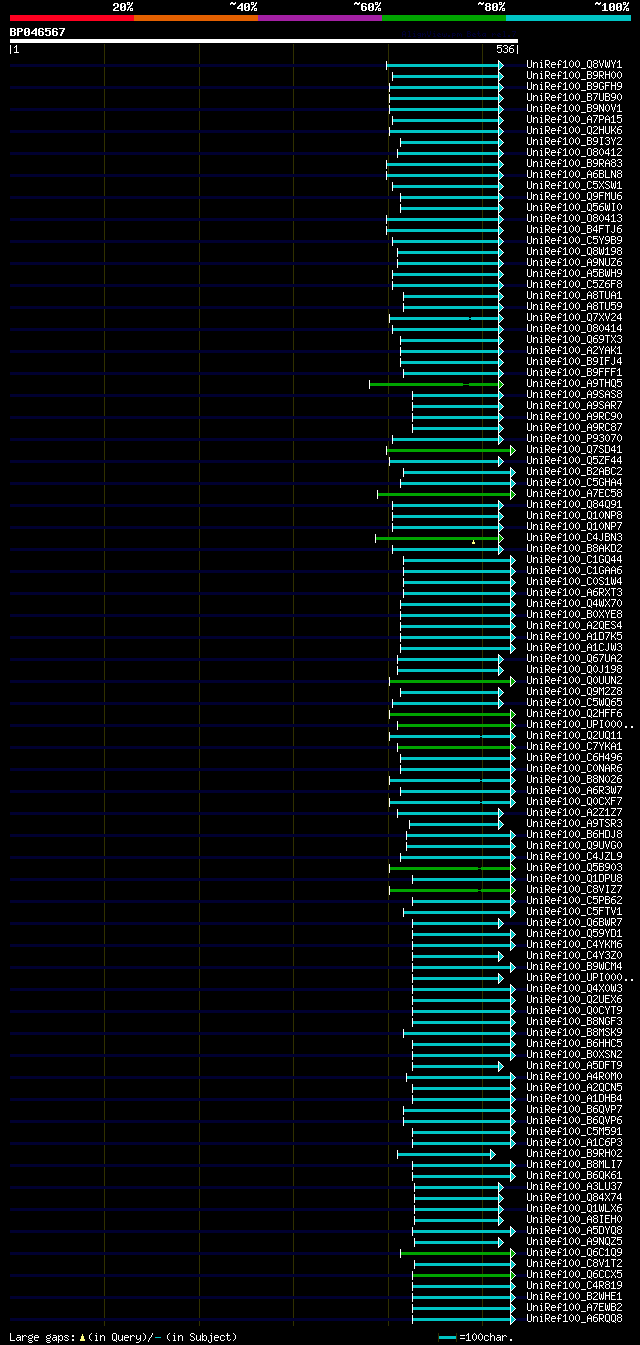This screenshot has width=640, height=1345.
Task: Open hit UniRef100_C1GQ44
Action: [574, 559]
